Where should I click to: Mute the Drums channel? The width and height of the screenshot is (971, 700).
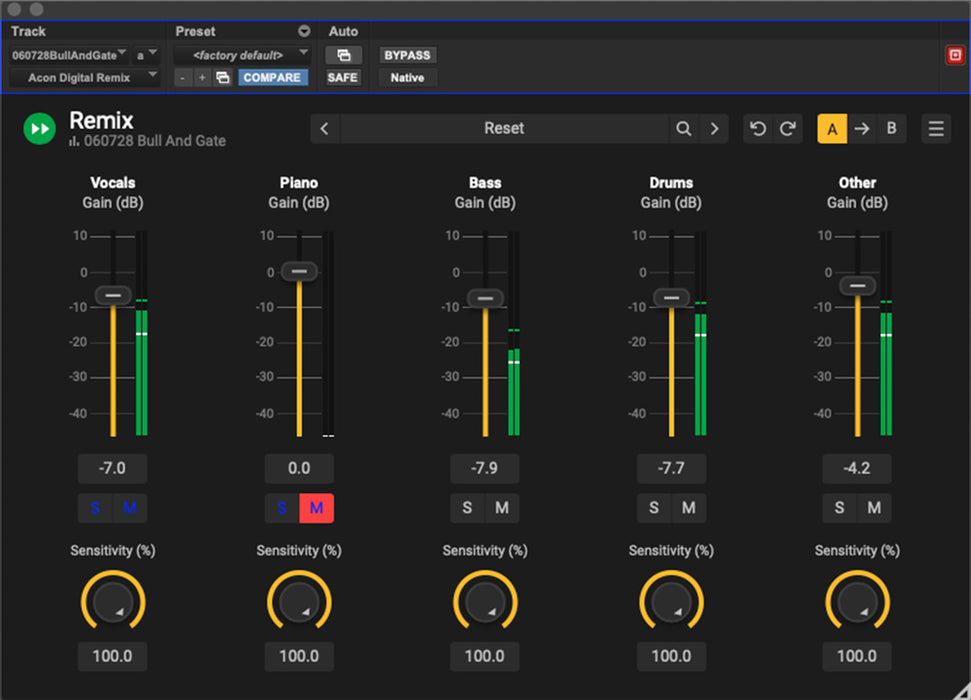(x=688, y=508)
